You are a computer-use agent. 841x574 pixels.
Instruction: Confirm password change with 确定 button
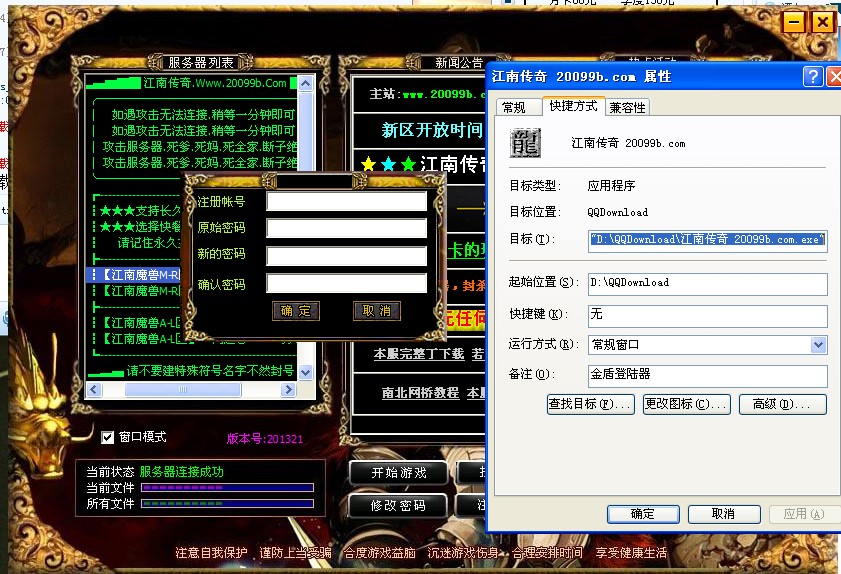(x=296, y=311)
